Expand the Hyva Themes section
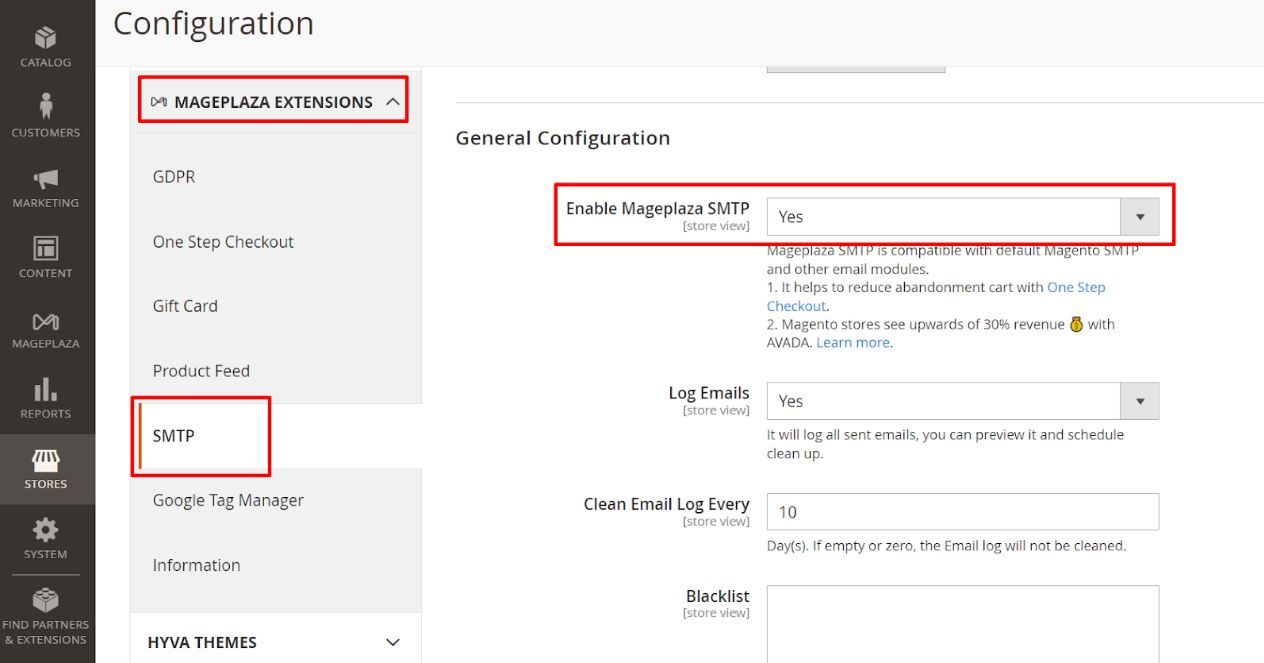This screenshot has width=1264, height=663. click(x=393, y=642)
